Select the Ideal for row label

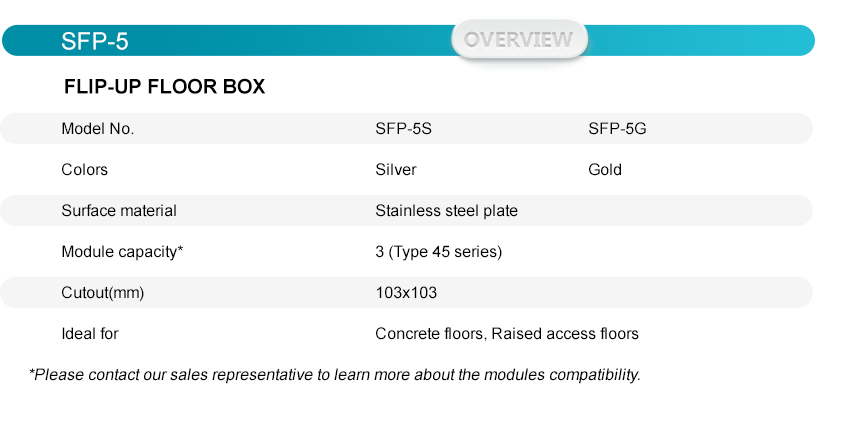(89, 334)
